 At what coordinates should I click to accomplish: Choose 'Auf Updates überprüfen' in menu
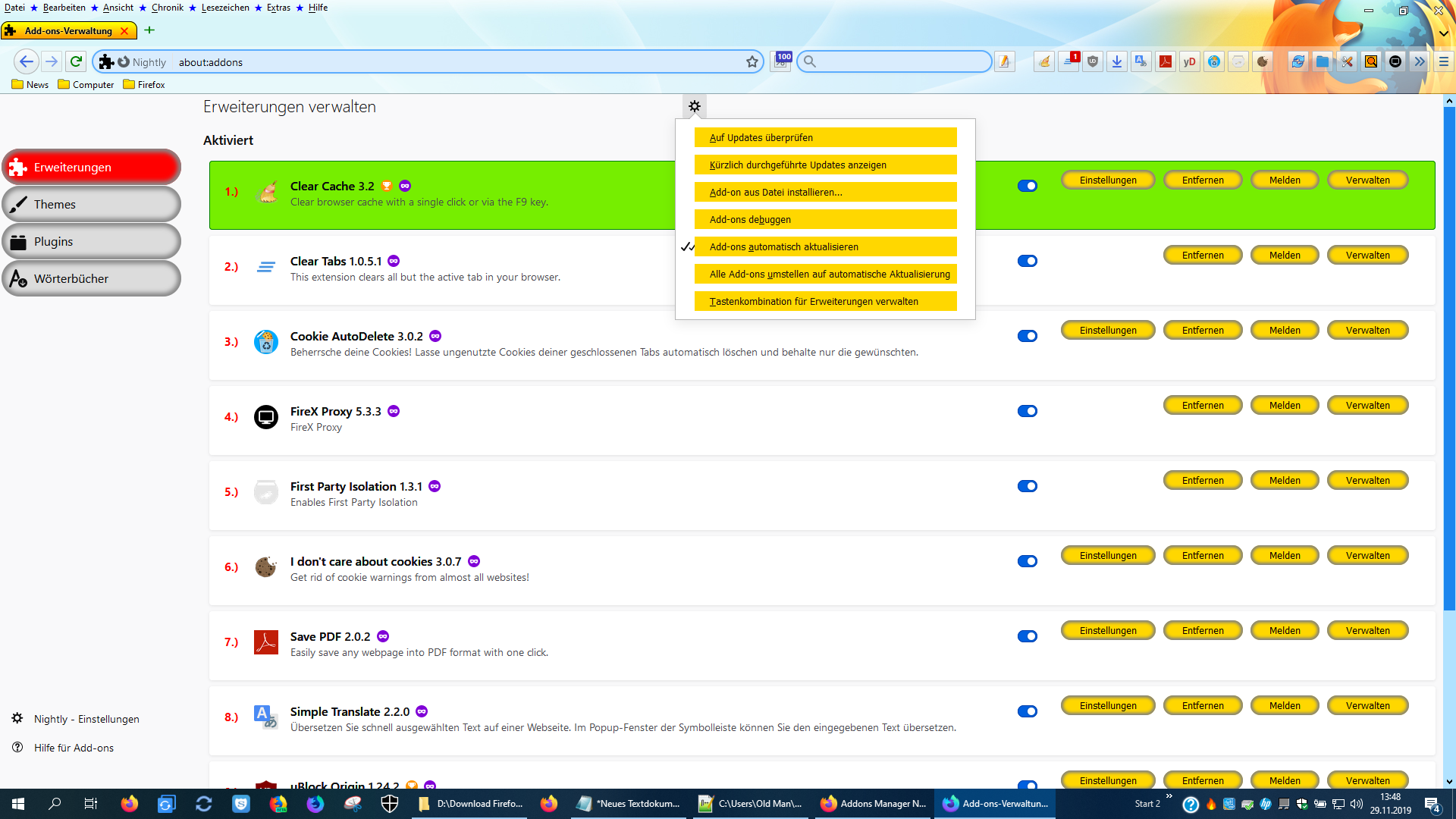825,138
